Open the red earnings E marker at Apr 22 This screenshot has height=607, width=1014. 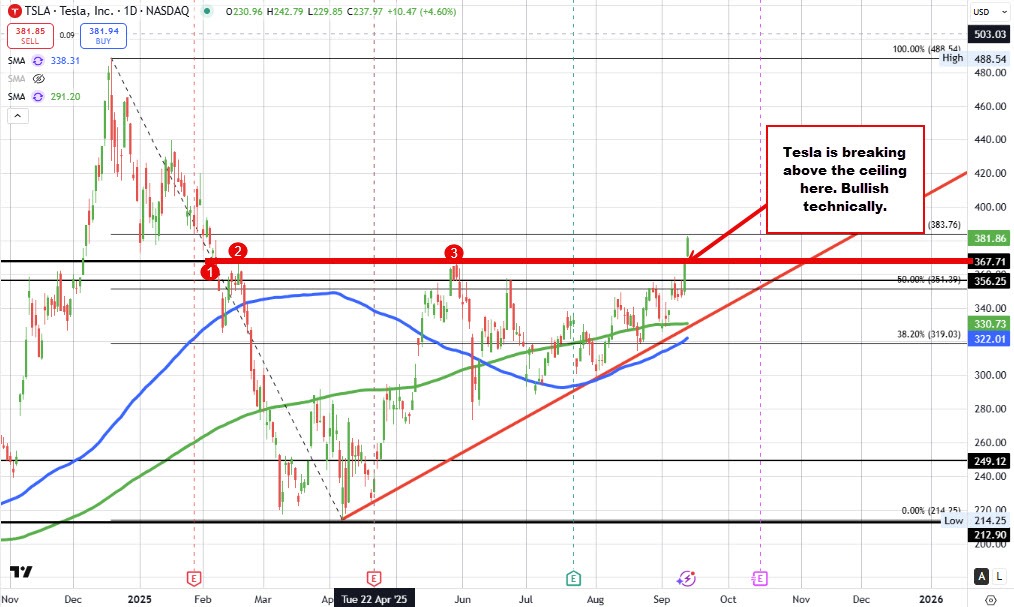[x=374, y=578]
